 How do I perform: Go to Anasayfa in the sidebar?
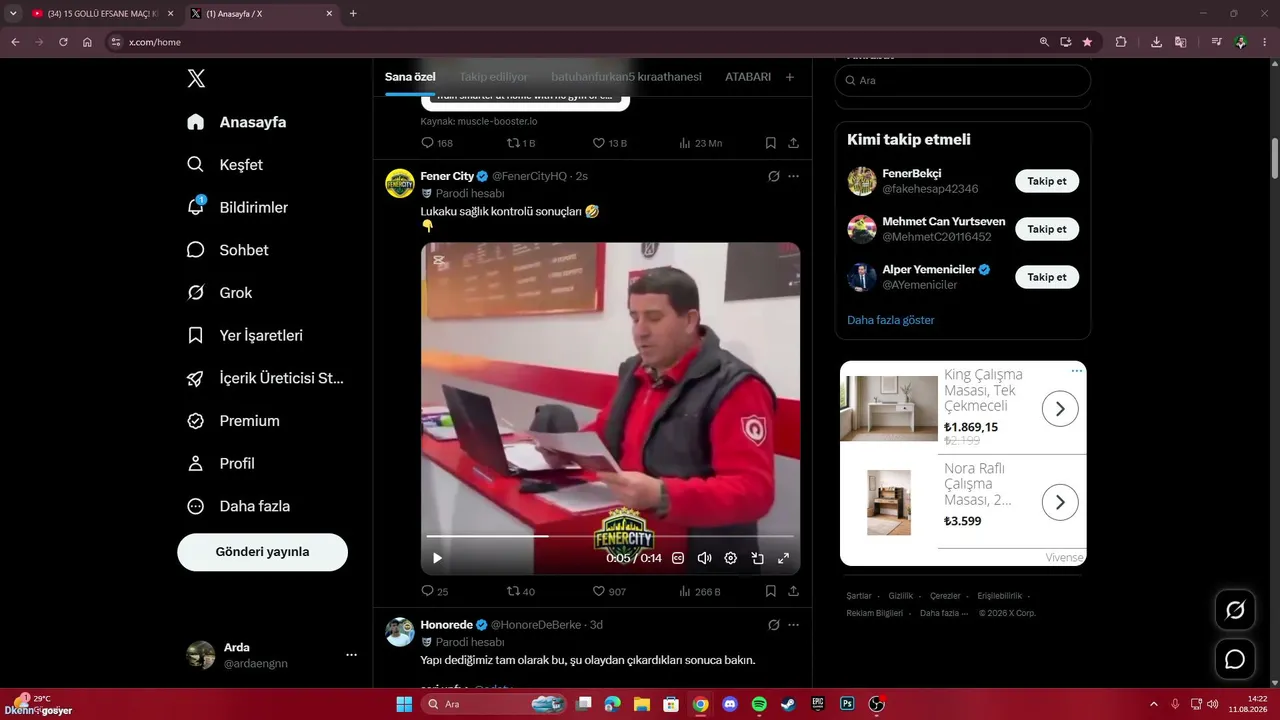pos(237,122)
